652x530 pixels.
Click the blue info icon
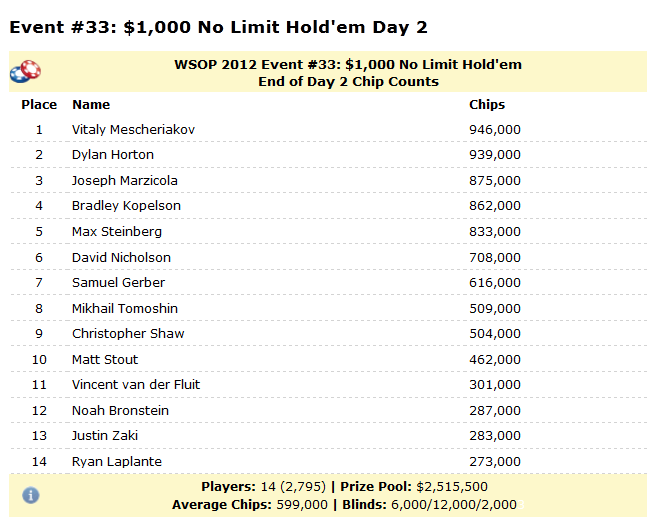(x=31, y=495)
